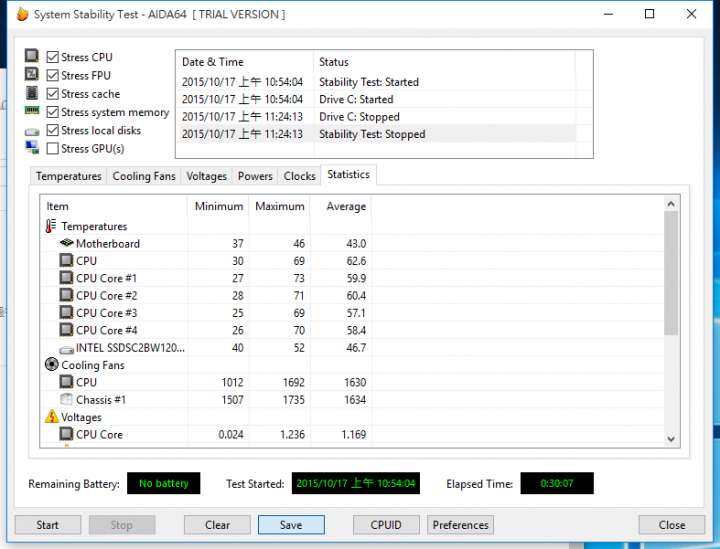Save the stability test results
Viewport: 720px width, 549px height.
click(x=291, y=525)
